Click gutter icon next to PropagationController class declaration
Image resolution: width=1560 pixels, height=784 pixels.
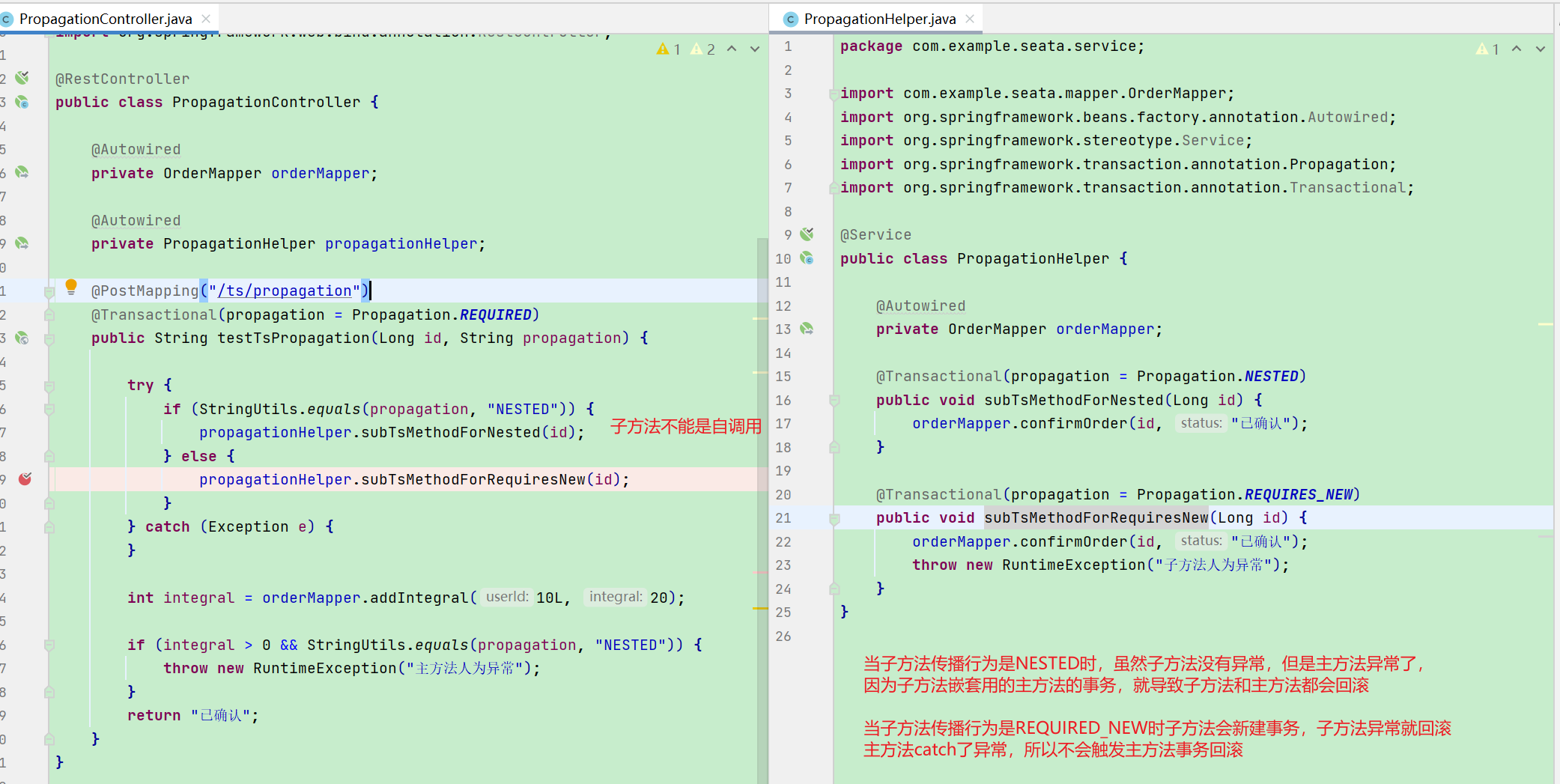22,102
